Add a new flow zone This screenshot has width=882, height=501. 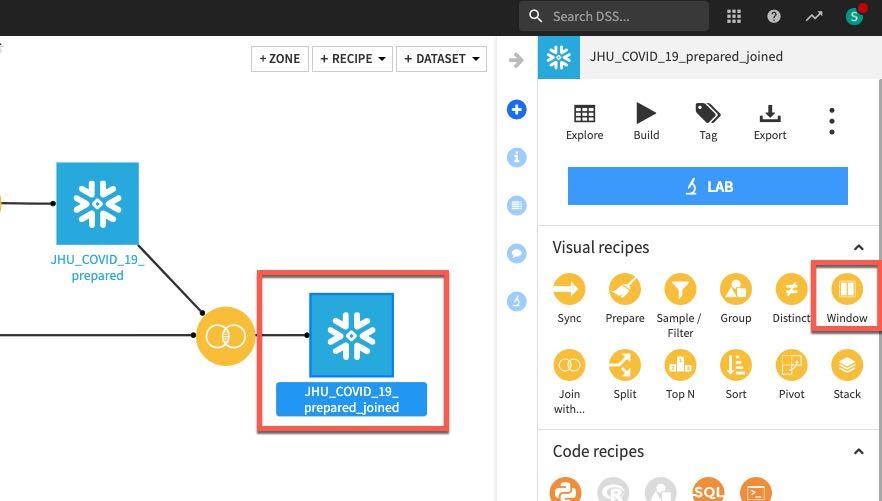tap(280, 59)
